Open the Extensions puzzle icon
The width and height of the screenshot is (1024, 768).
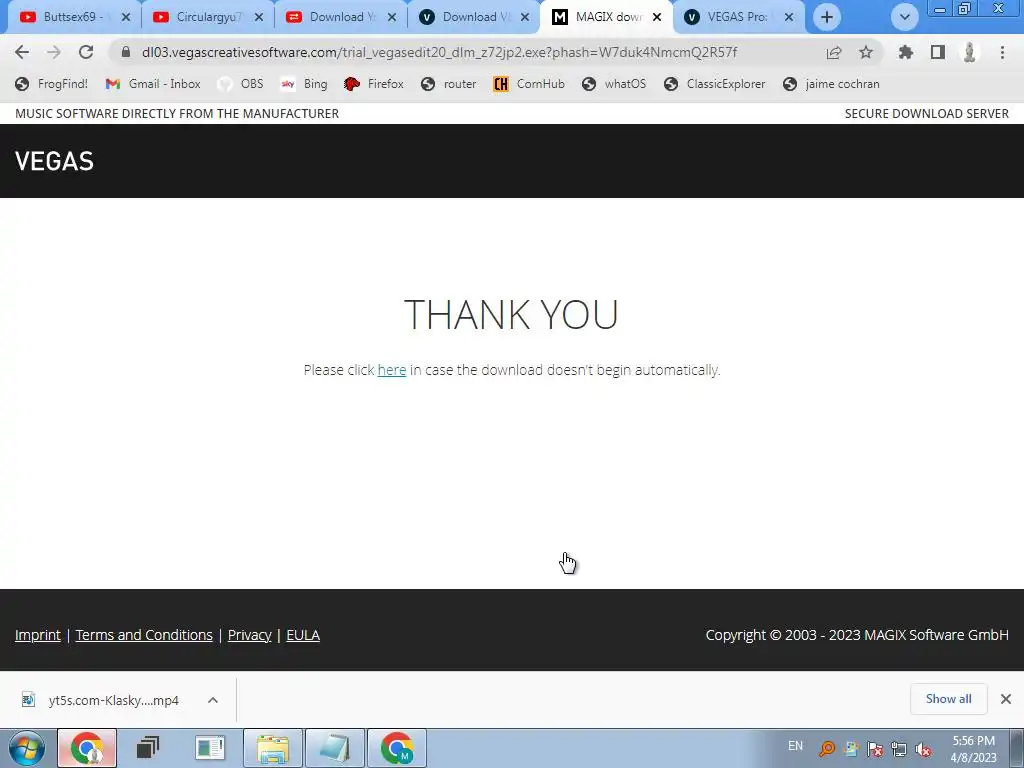pyautogui.click(x=906, y=52)
